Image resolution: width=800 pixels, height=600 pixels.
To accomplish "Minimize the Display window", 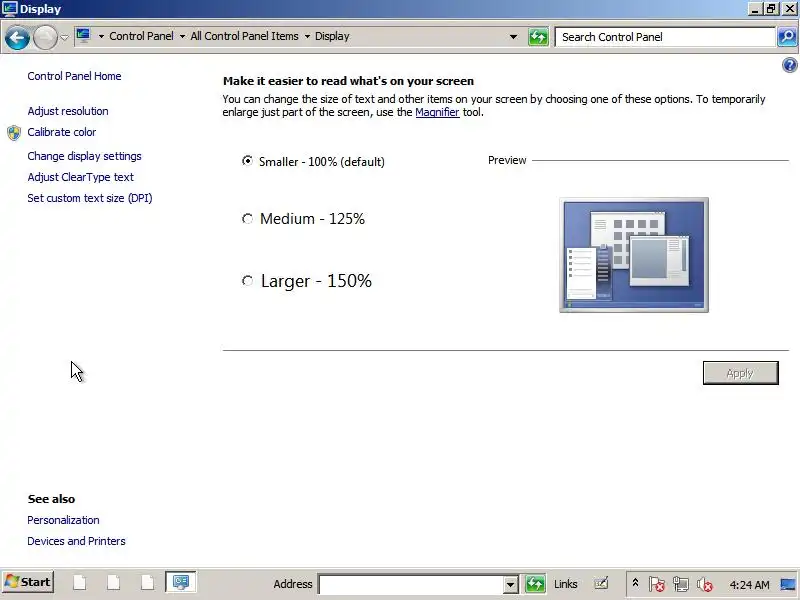I will pos(755,9).
